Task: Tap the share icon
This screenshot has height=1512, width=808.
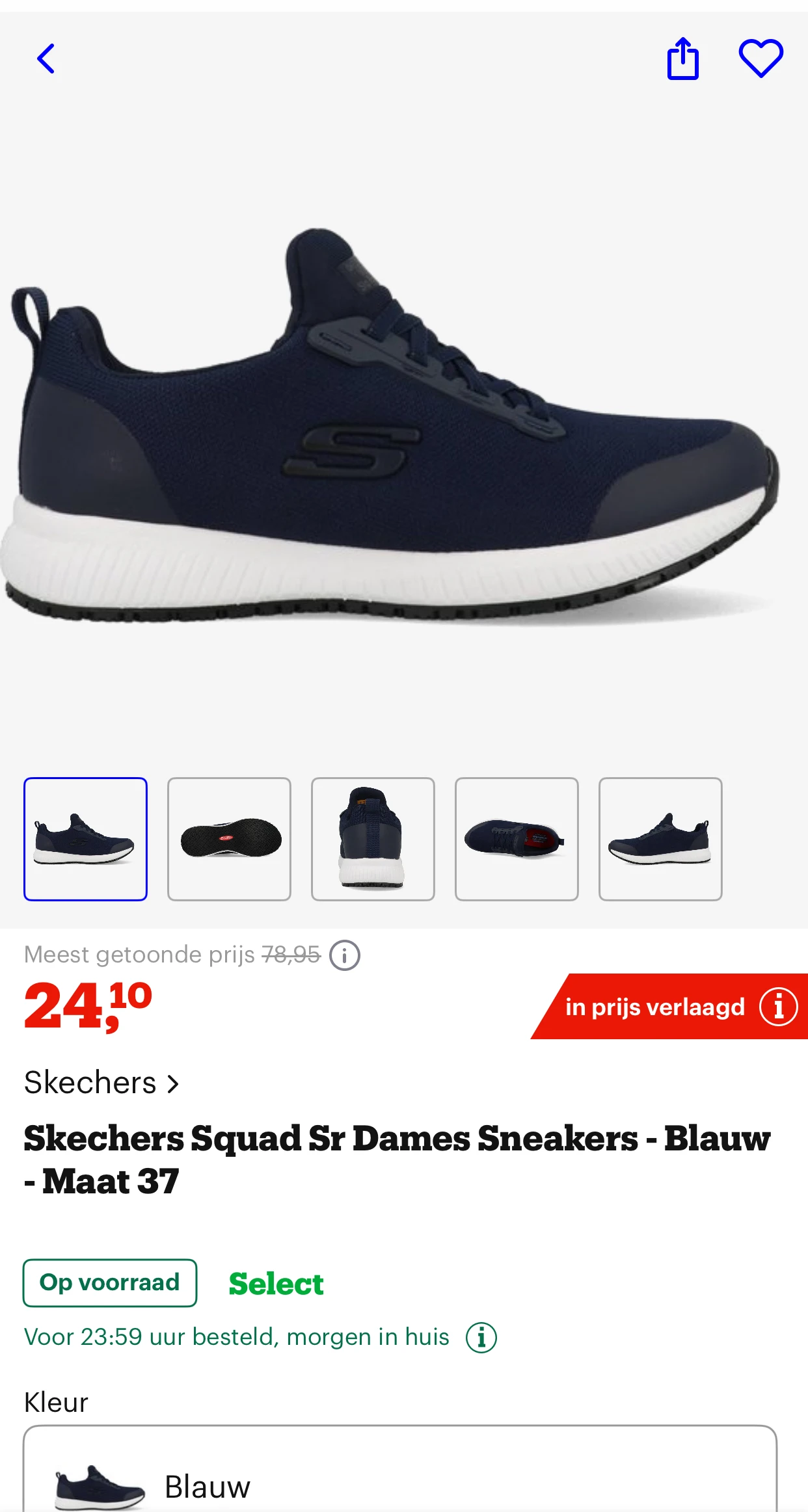Action: [683, 59]
